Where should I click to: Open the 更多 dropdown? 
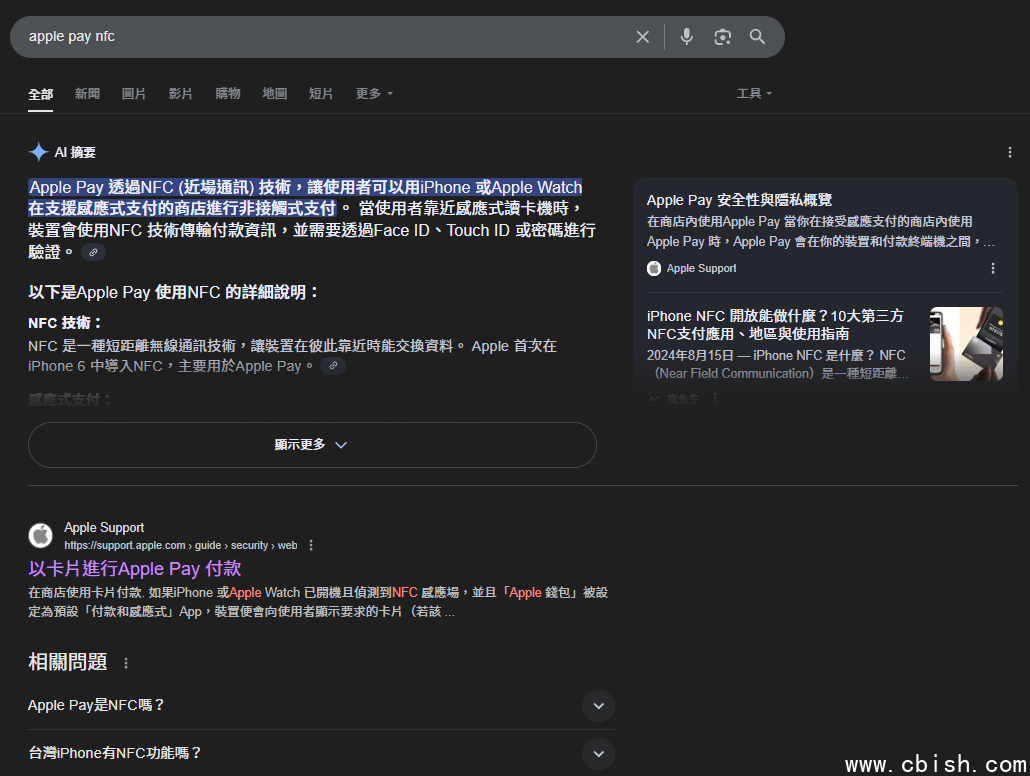point(374,94)
